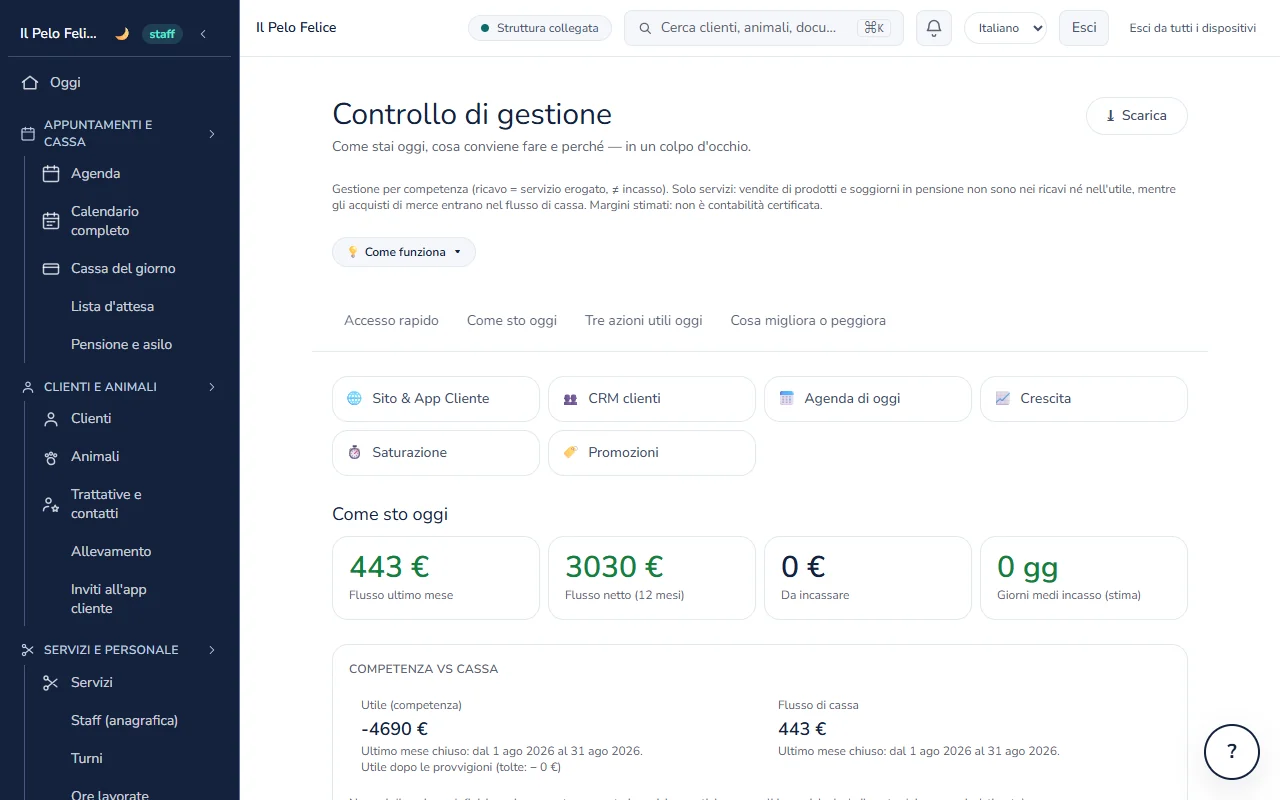This screenshot has height=800, width=1280.
Task: Select the Come sto oggi tab
Action: coord(512,321)
